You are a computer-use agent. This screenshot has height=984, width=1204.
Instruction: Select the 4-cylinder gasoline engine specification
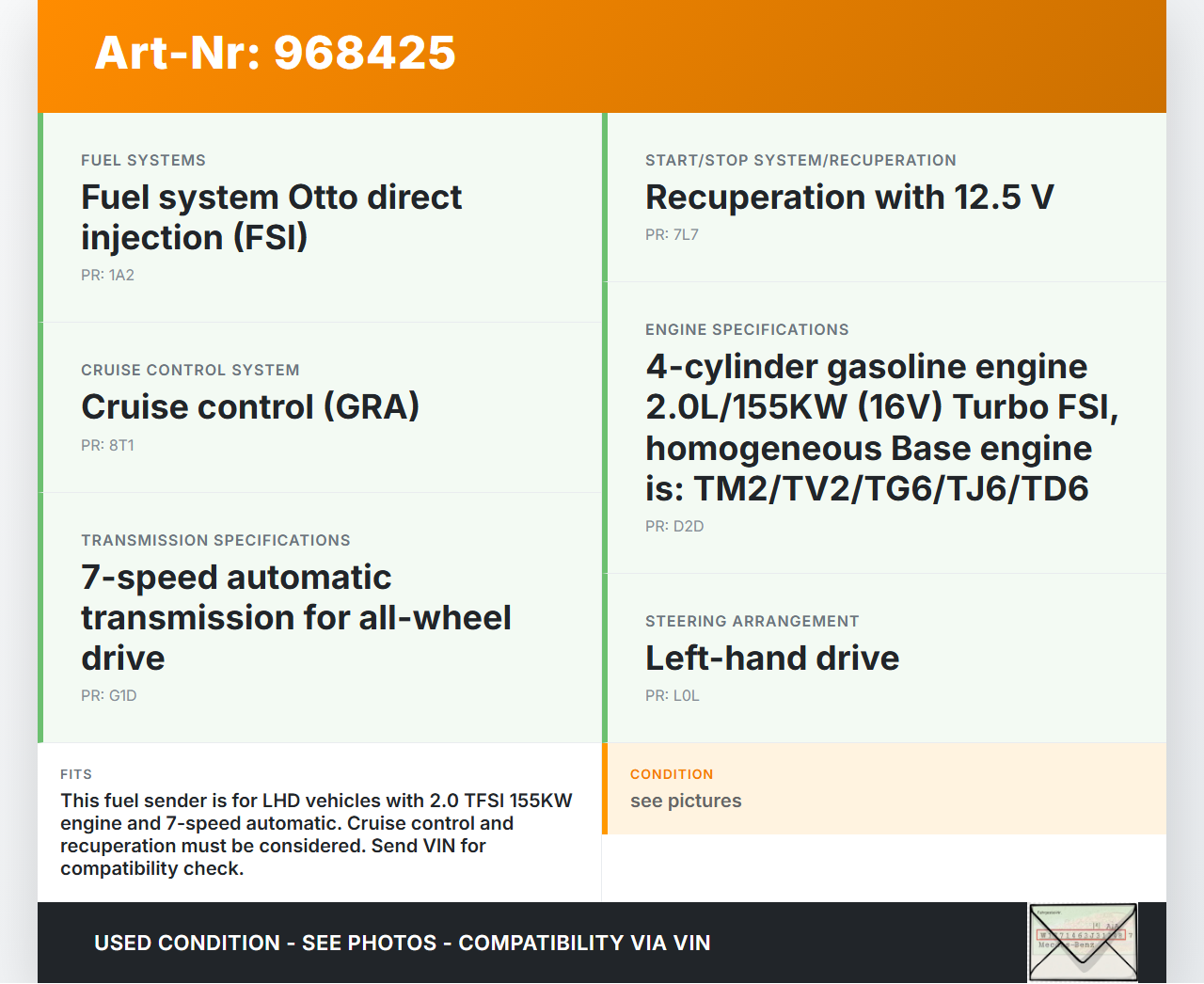[x=880, y=427]
